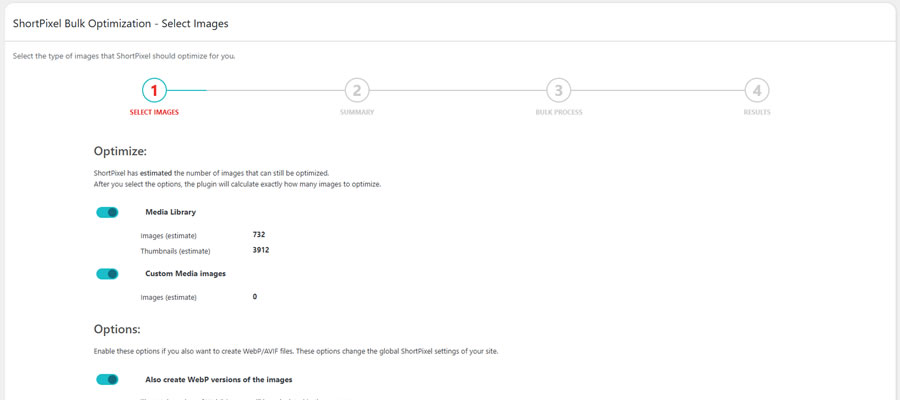The height and width of the screenshot is (400, 900).
Task: Open the Select Images step label
Action: [154, 112]
